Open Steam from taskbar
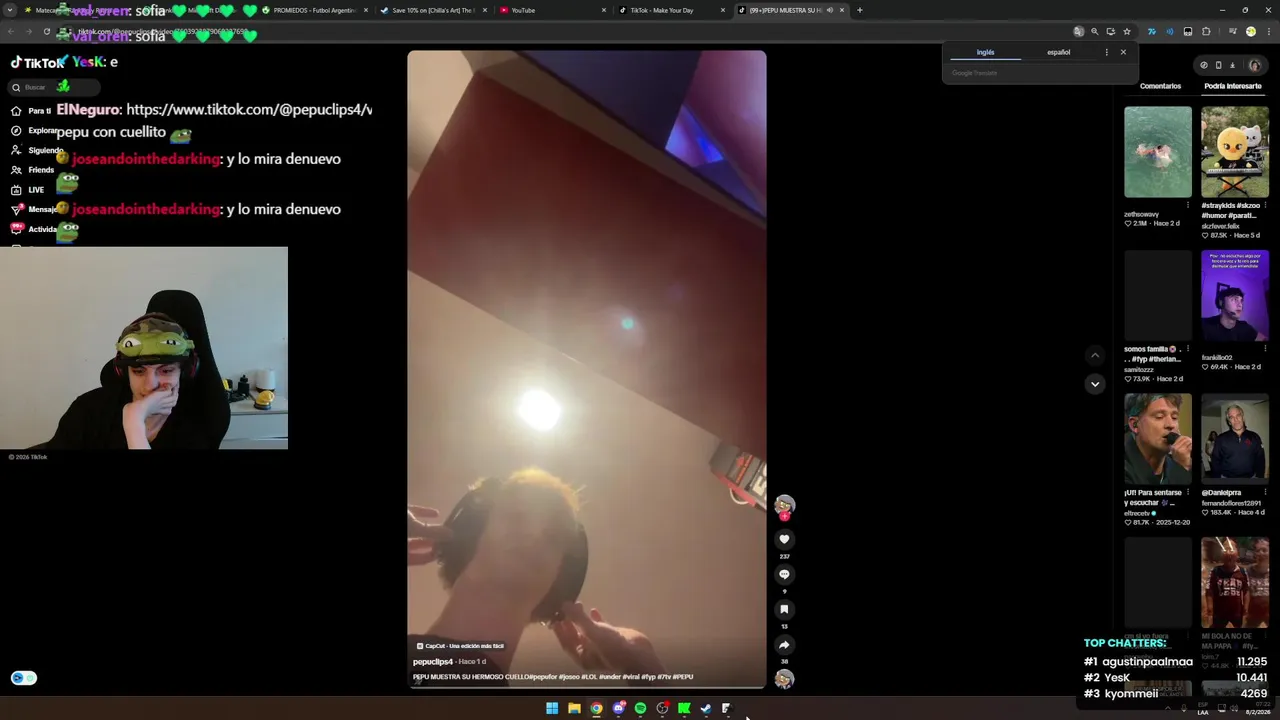1280x720 pixels. coord(706,708)
